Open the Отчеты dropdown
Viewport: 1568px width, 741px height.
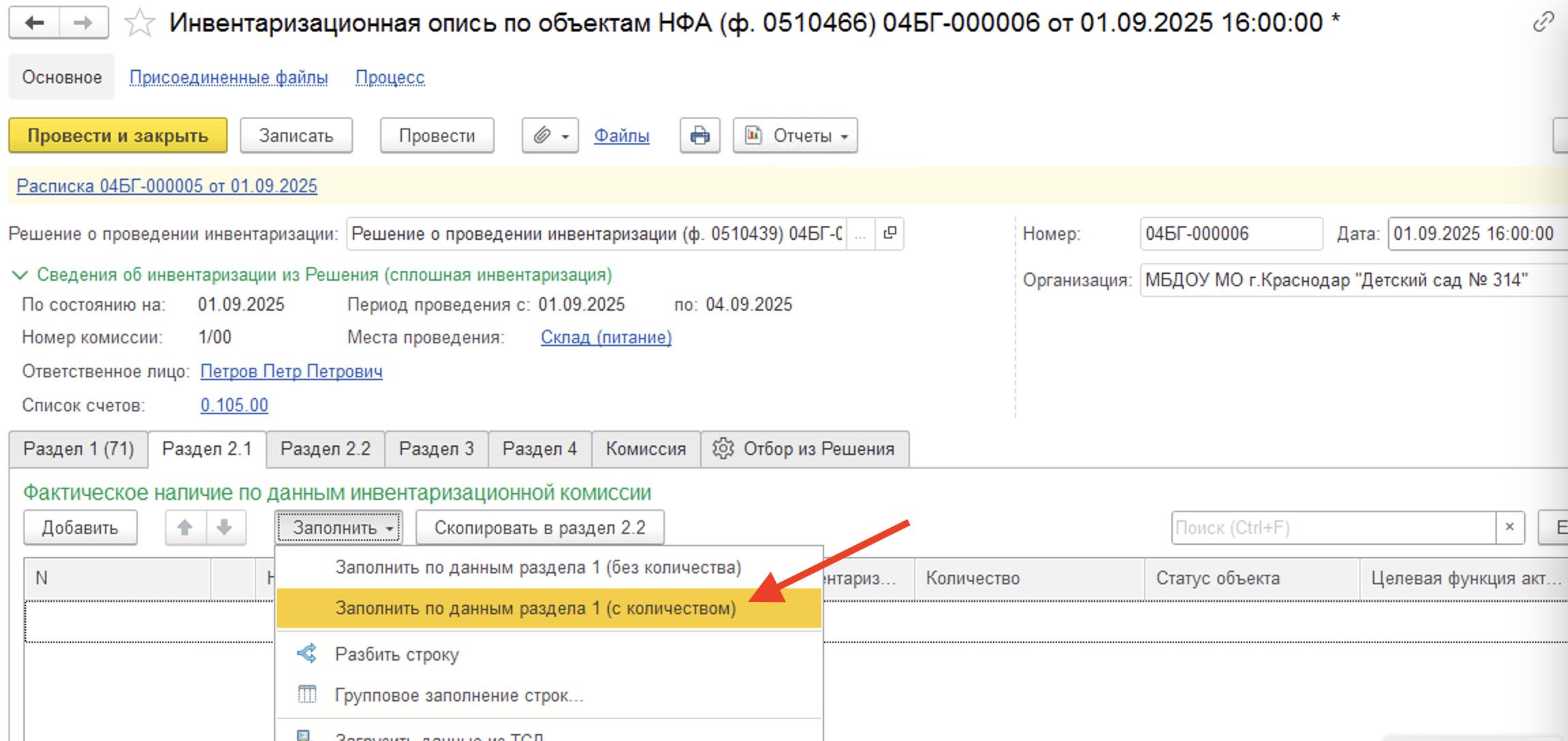795,136
